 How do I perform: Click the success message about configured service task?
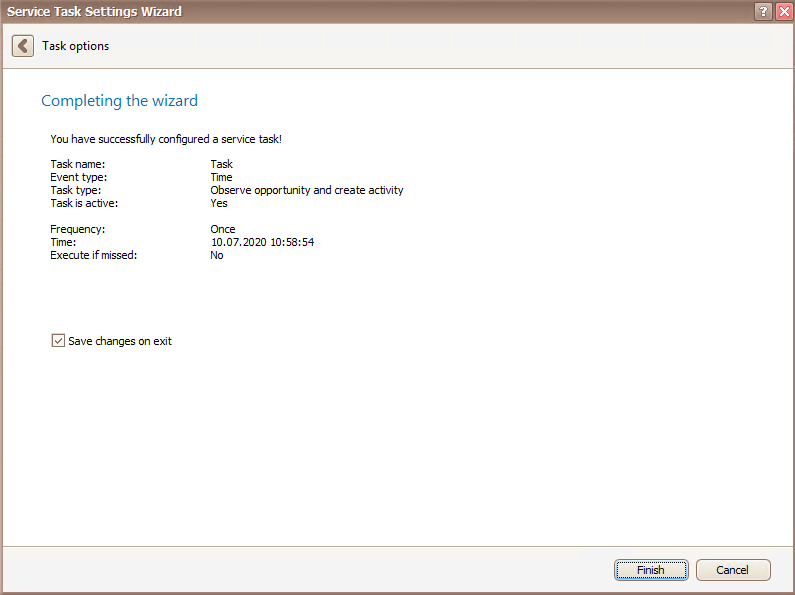166,139
